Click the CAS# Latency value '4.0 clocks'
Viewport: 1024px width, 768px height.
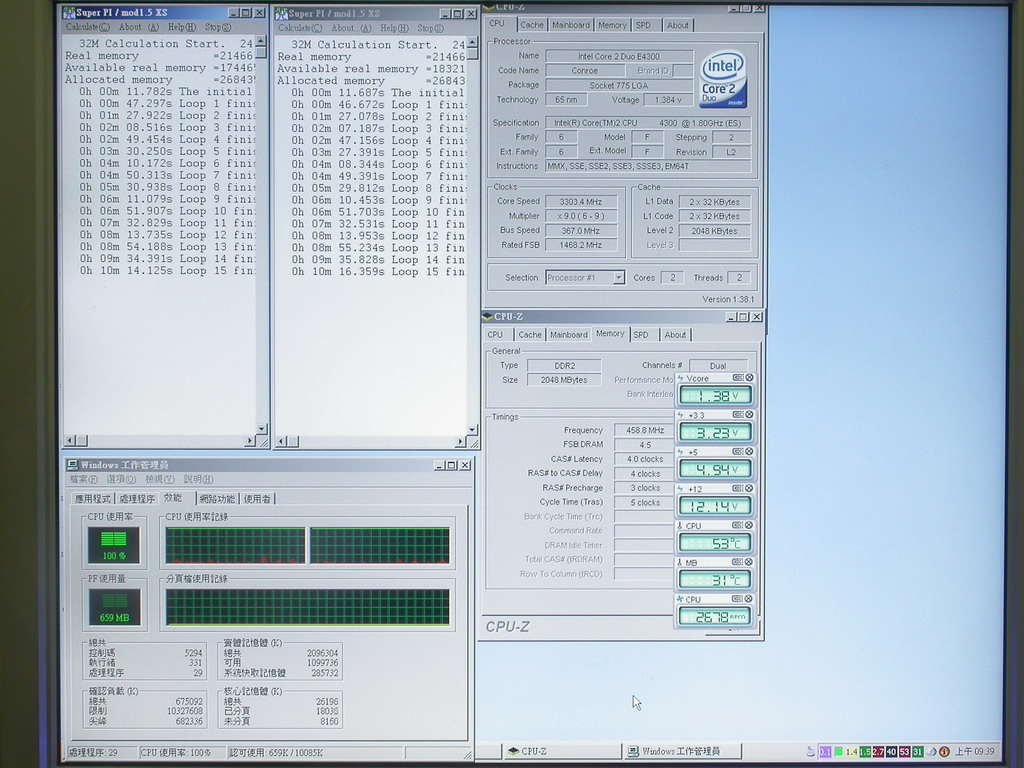(645, 459)
